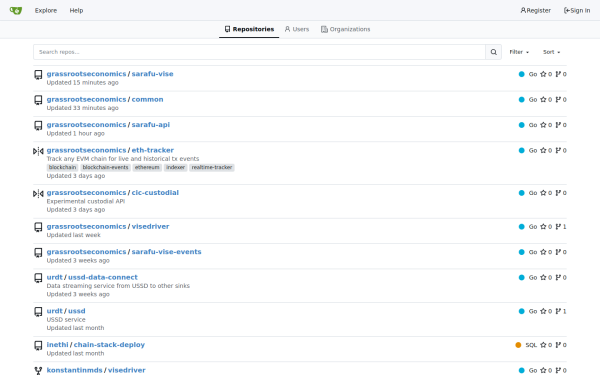The height and width of the screenshot is (375, 600).
Task: Open the Explore menu item
Action: [46, 10]
